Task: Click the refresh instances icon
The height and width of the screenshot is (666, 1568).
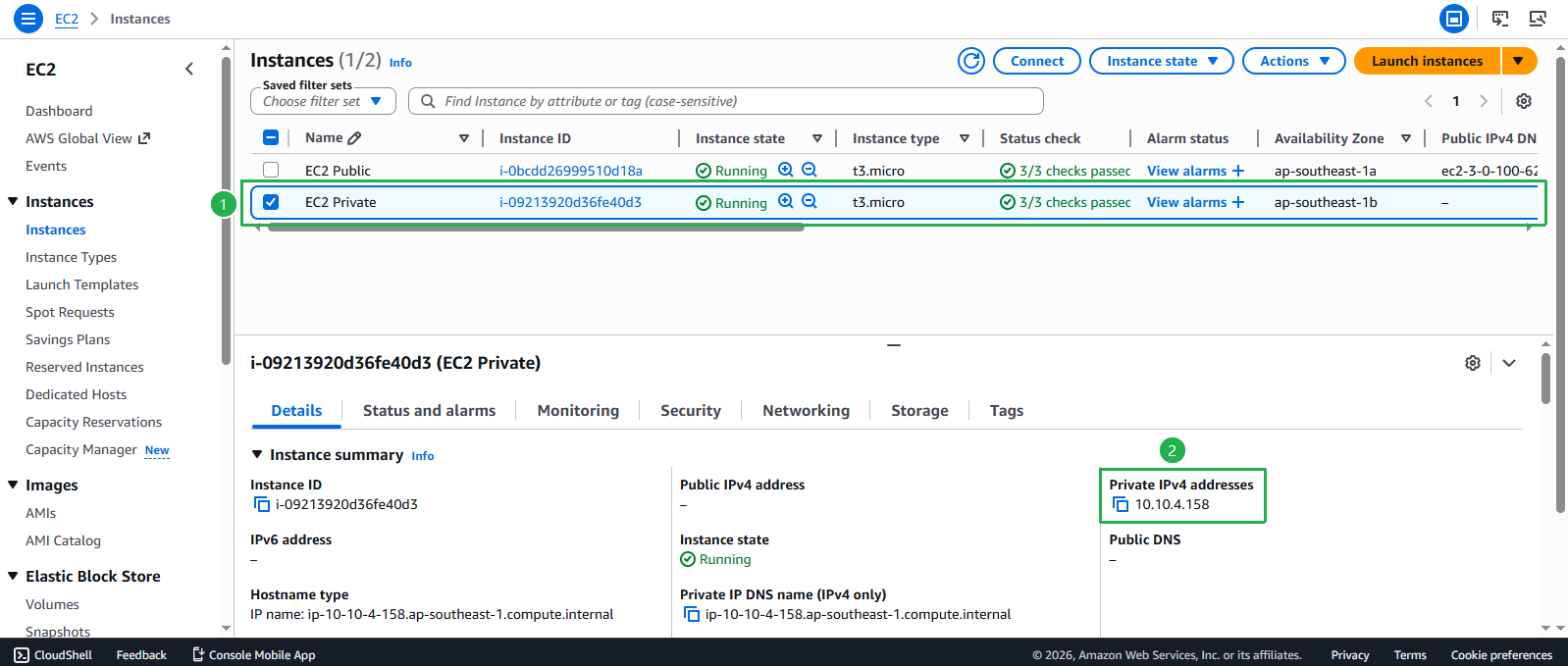Action: (x=971, y=61)
